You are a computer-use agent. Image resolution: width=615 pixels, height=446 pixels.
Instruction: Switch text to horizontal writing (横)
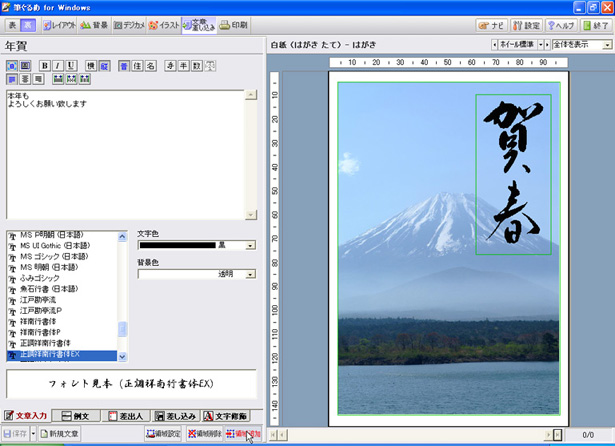pos(89,65)
